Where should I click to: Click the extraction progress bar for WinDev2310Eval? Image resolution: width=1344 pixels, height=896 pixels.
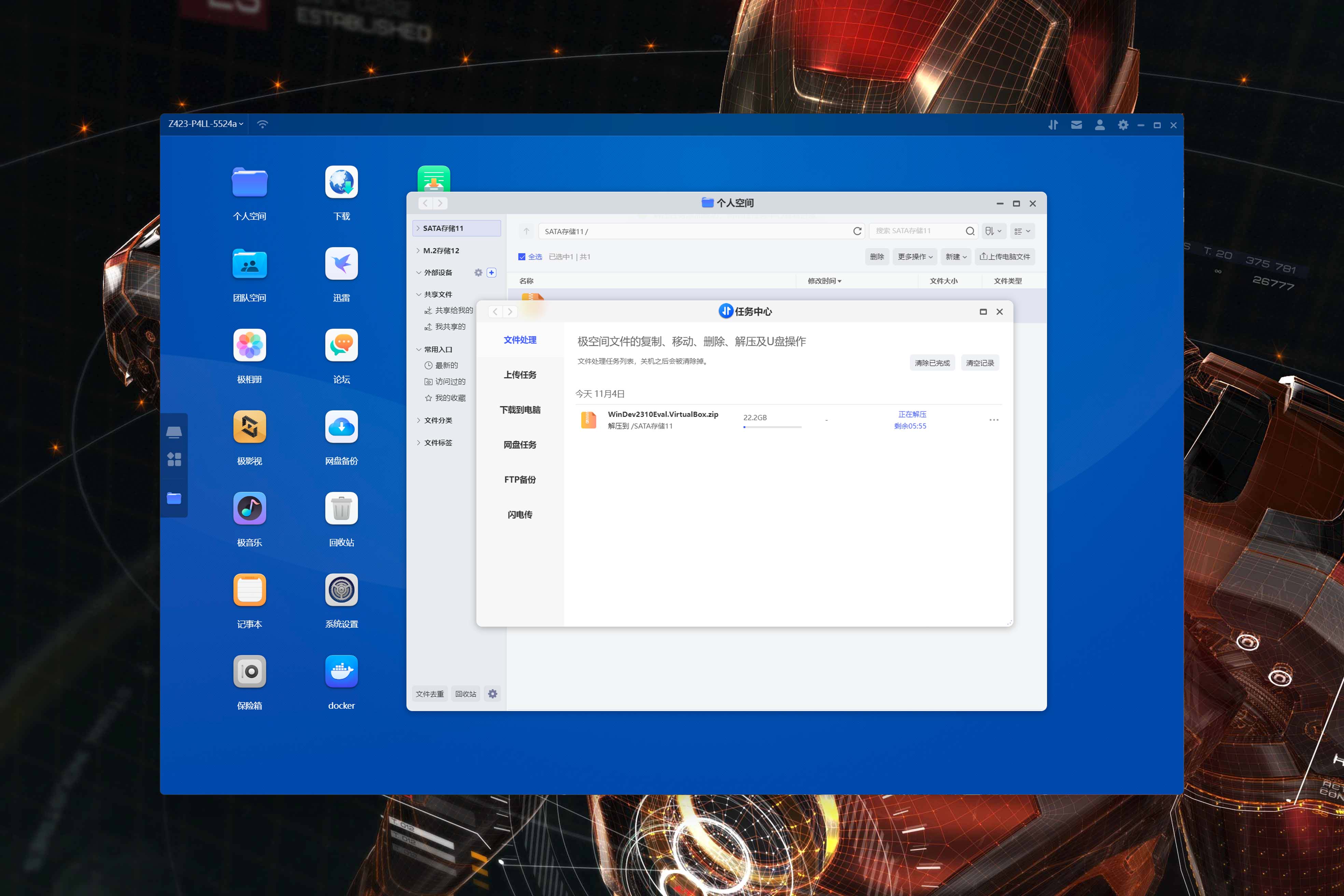pos(772,427)
